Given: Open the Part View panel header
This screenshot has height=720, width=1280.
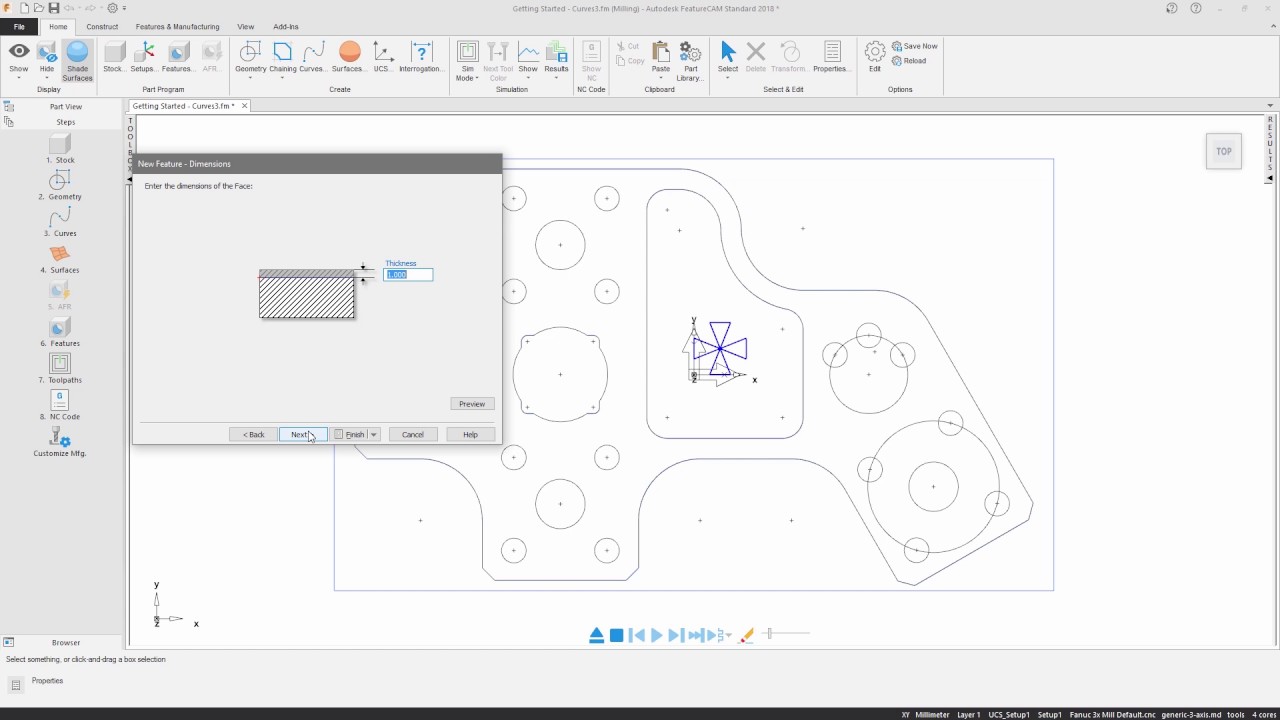Looking at the screenshot, I should 66,106.
